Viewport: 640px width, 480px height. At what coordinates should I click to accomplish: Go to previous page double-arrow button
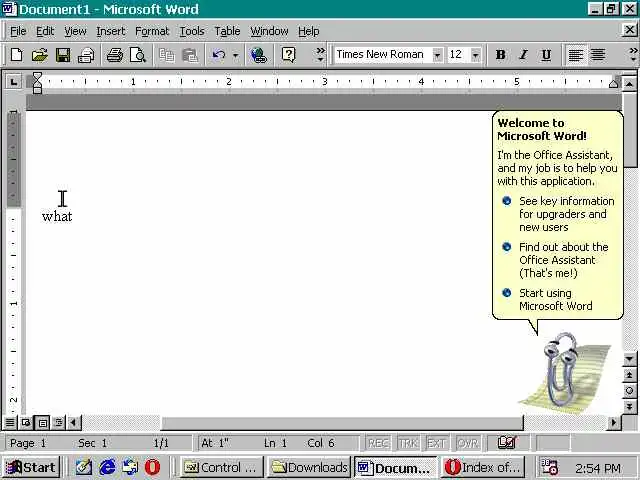coord(629,375)
